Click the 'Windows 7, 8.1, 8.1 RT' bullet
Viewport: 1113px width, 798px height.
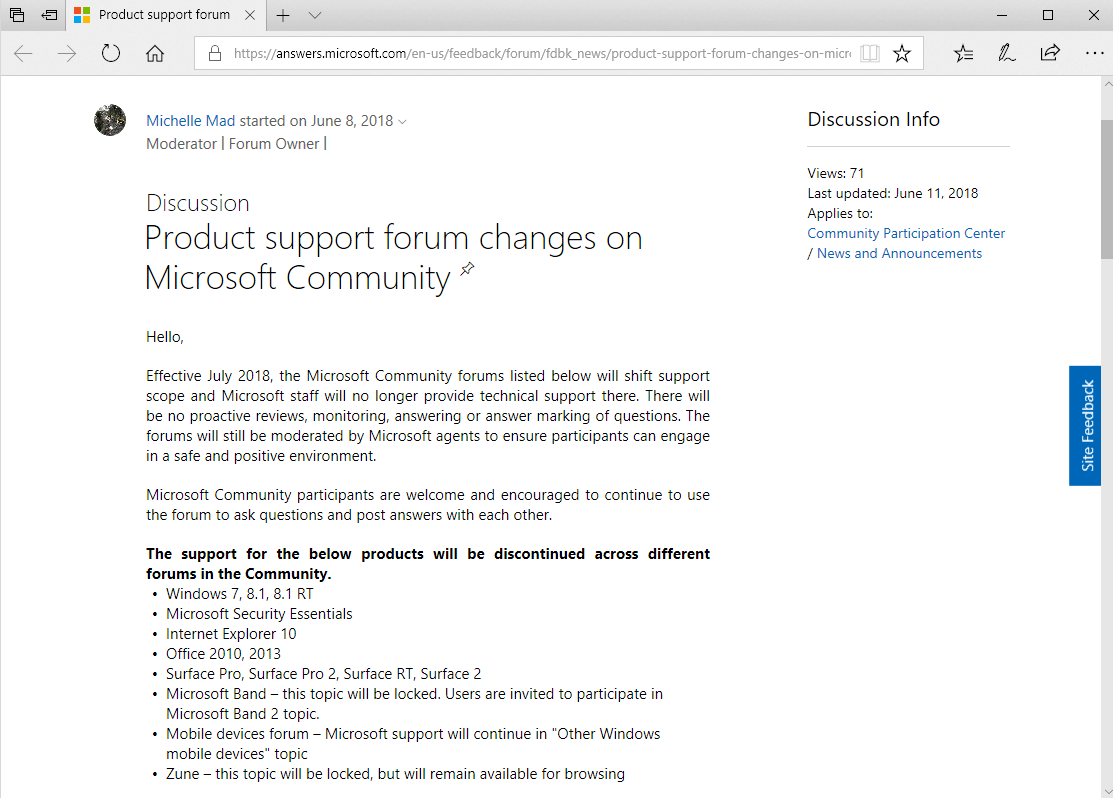(239, 594)
